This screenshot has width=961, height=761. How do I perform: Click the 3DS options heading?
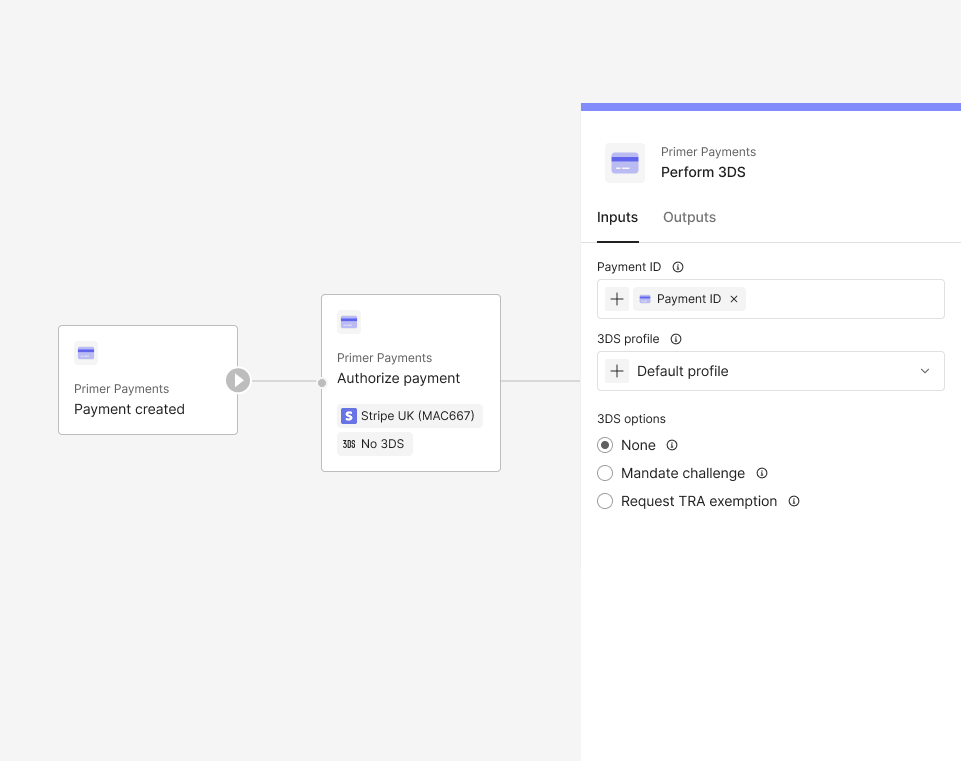[631, 419]
